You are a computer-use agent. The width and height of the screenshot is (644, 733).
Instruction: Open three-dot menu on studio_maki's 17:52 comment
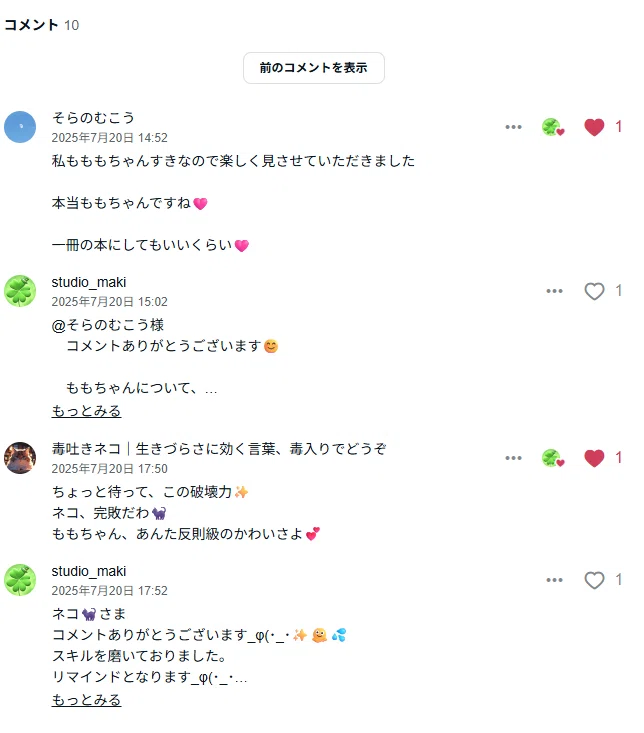click(x=554, y=580)
